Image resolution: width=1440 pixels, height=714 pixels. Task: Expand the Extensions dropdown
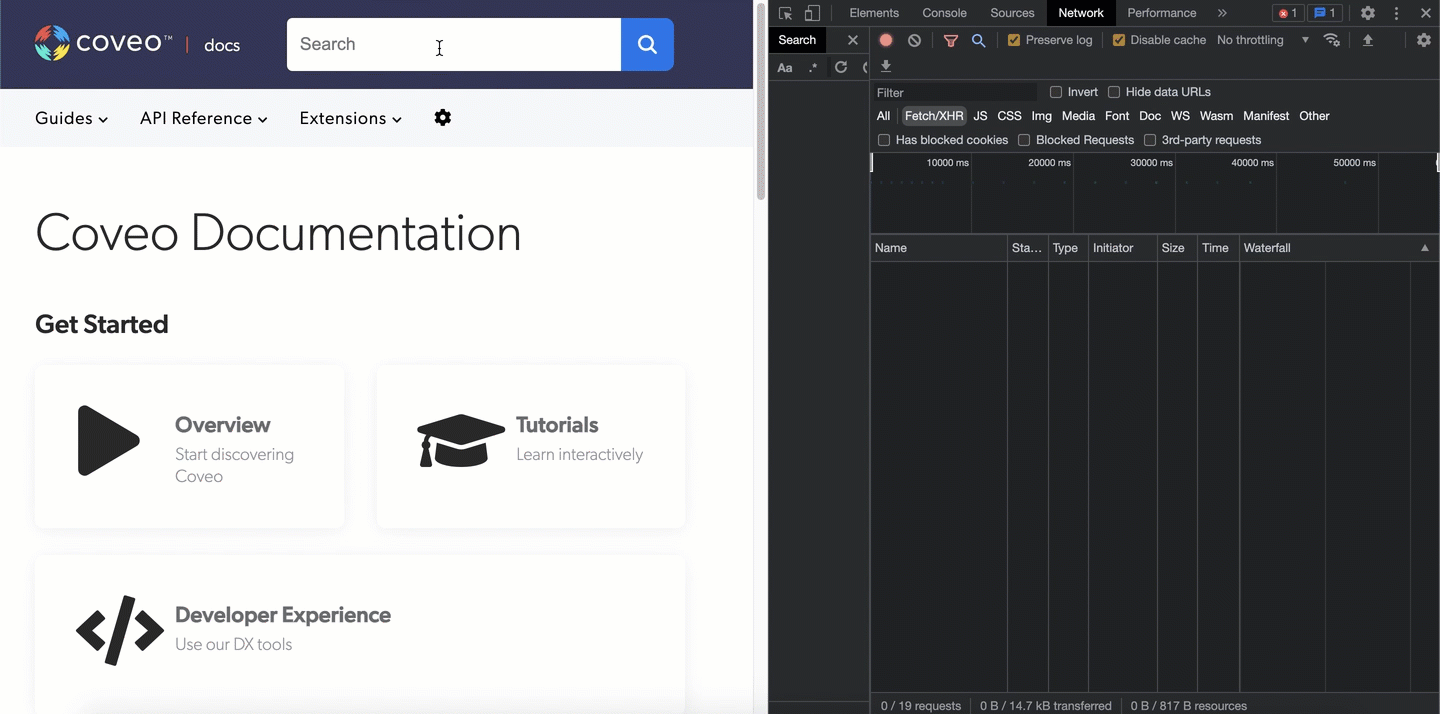351,118
